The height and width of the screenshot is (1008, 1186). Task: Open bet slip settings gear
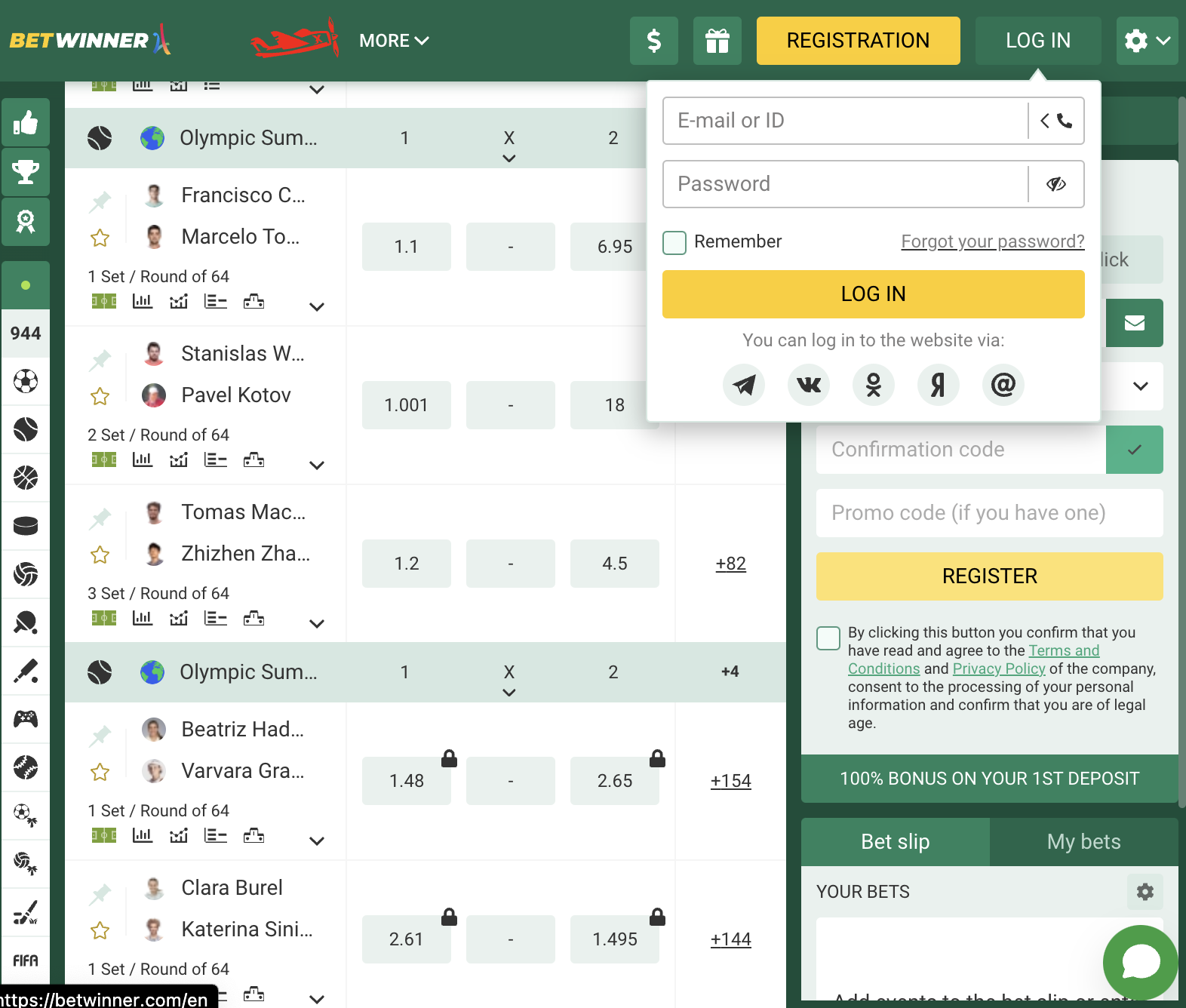point(1145,892)
